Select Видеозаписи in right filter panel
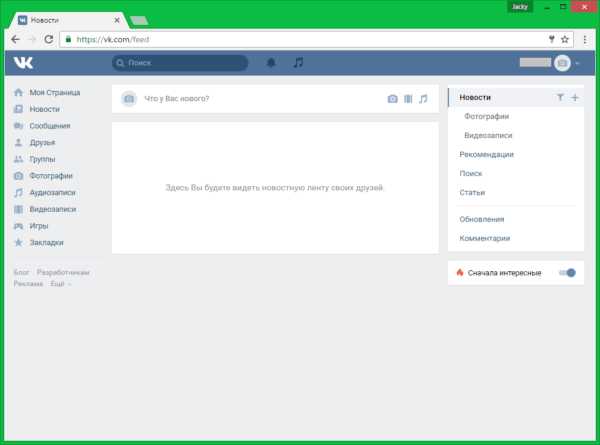Image resolution: width=600 pixels, height=445 pixels. tap(488, 135)
